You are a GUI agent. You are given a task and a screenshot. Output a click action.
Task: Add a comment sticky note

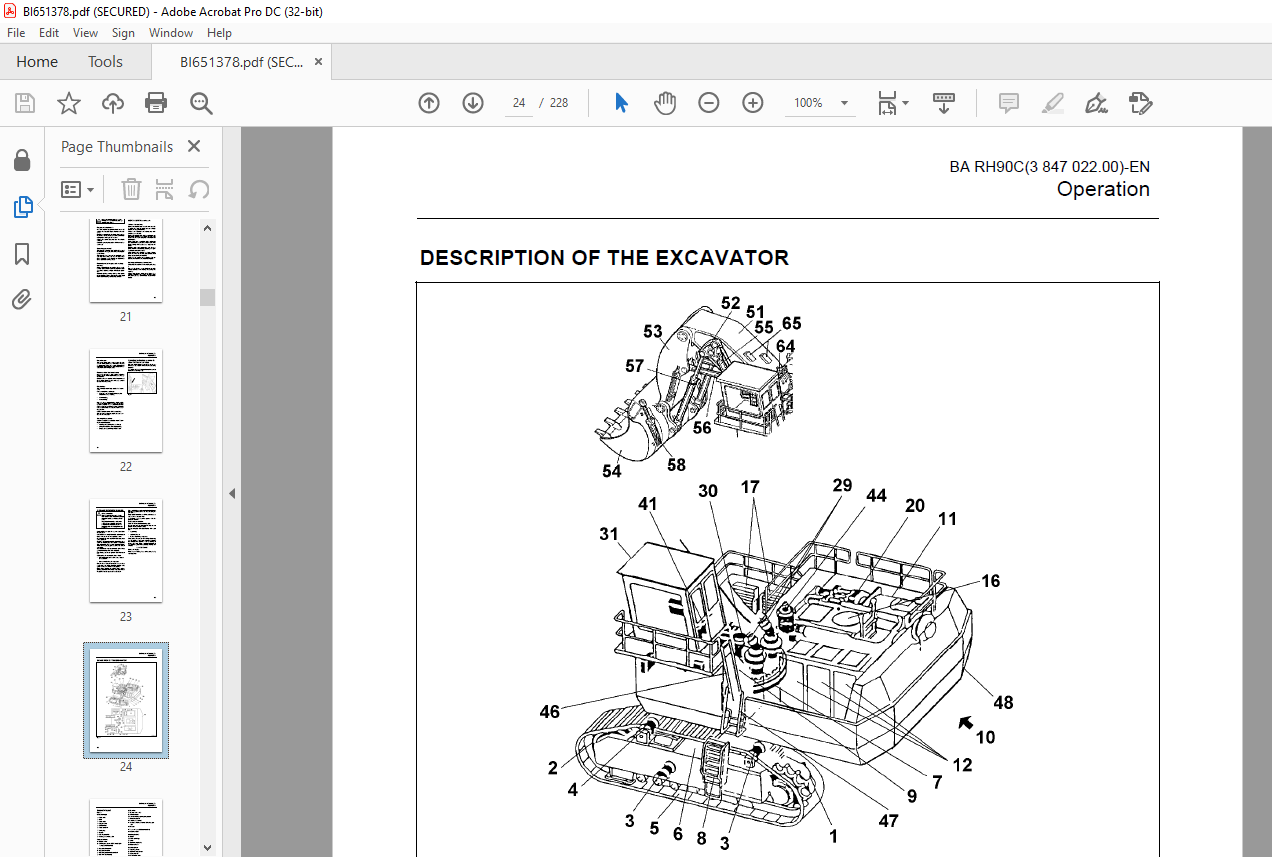coord(1008,103)
